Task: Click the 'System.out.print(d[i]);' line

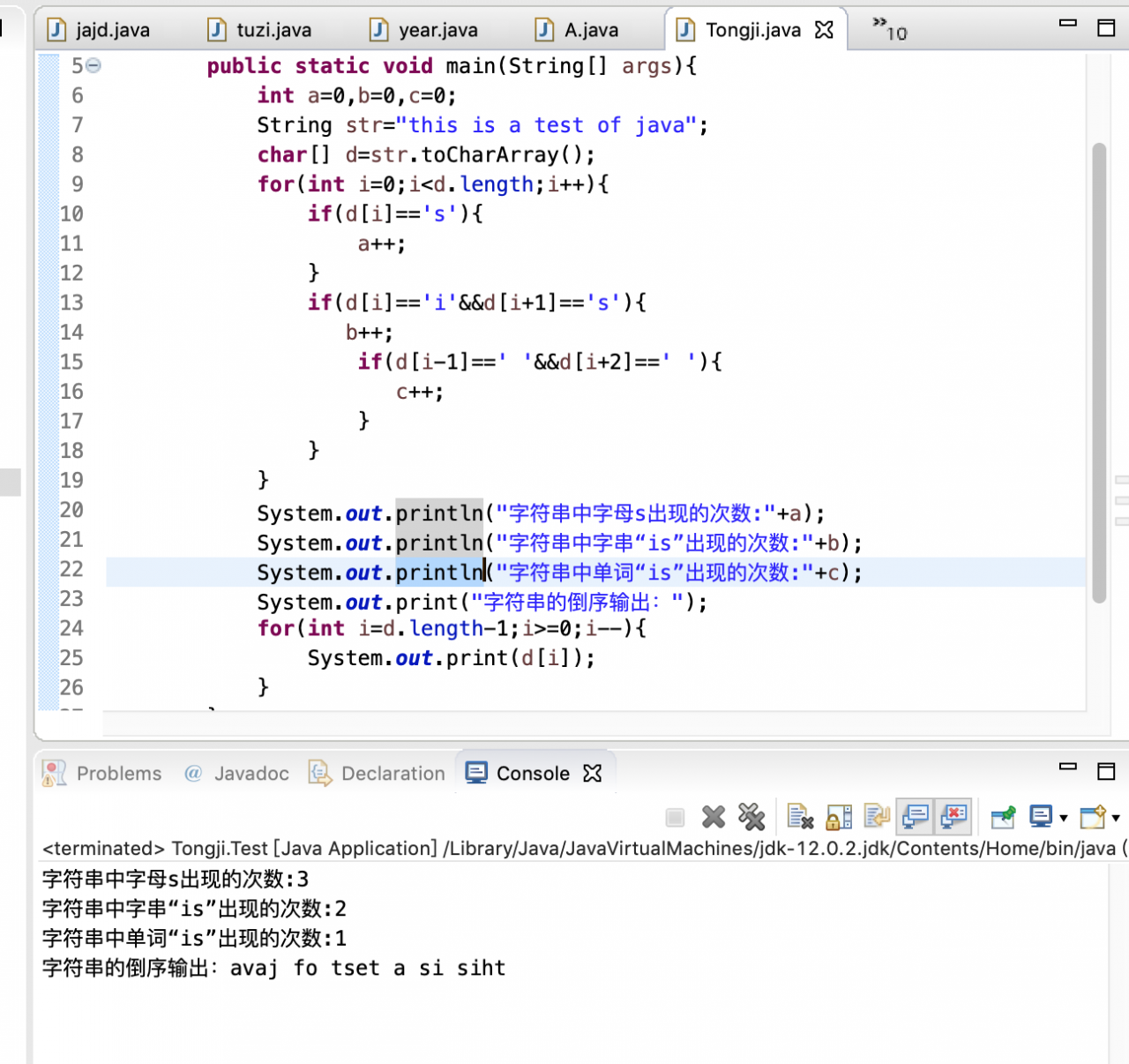Action: [452, 658]
